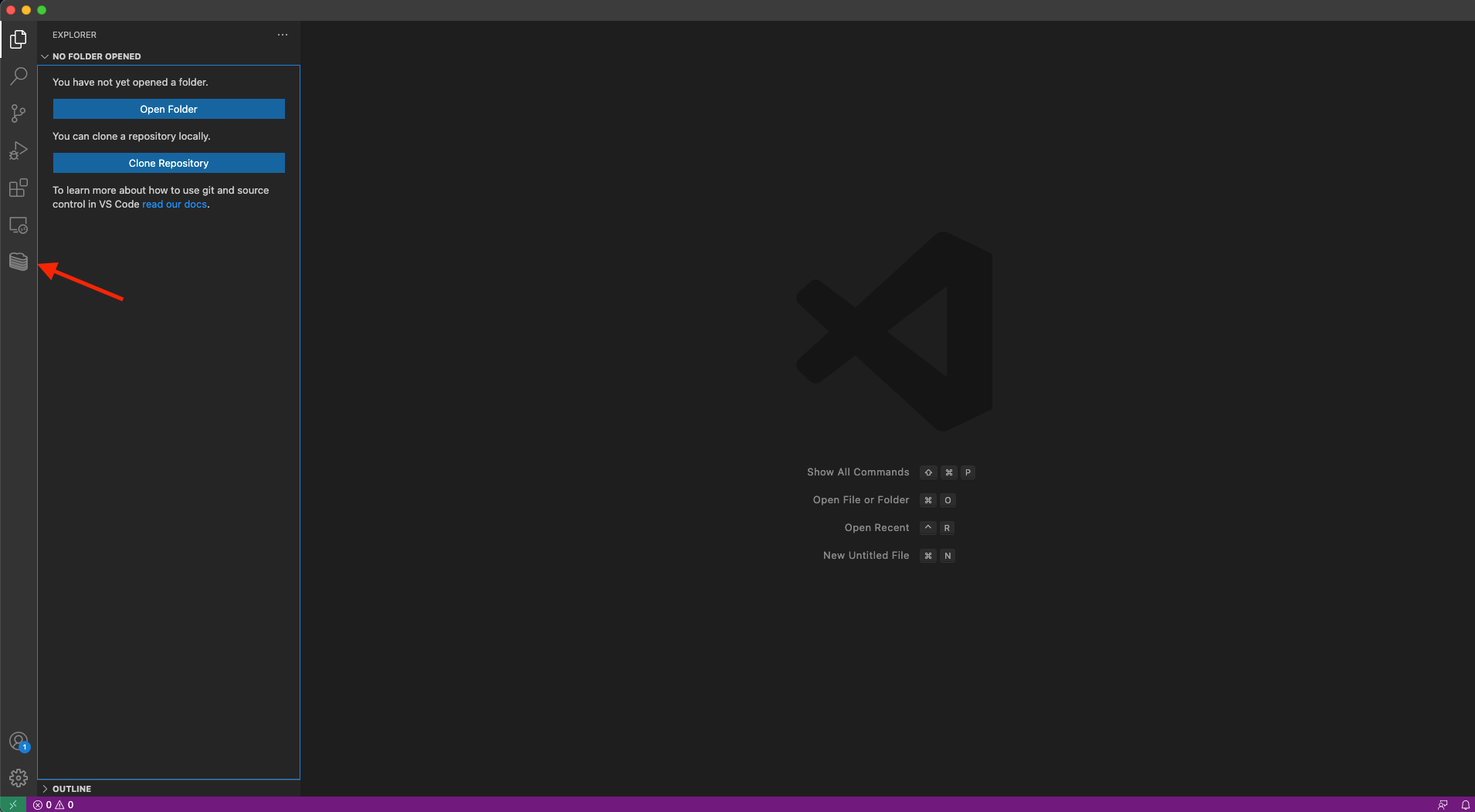This screenshot has width=1475, height=812.
Task: Maximize the window with green button
Action: tap(42, 10)
